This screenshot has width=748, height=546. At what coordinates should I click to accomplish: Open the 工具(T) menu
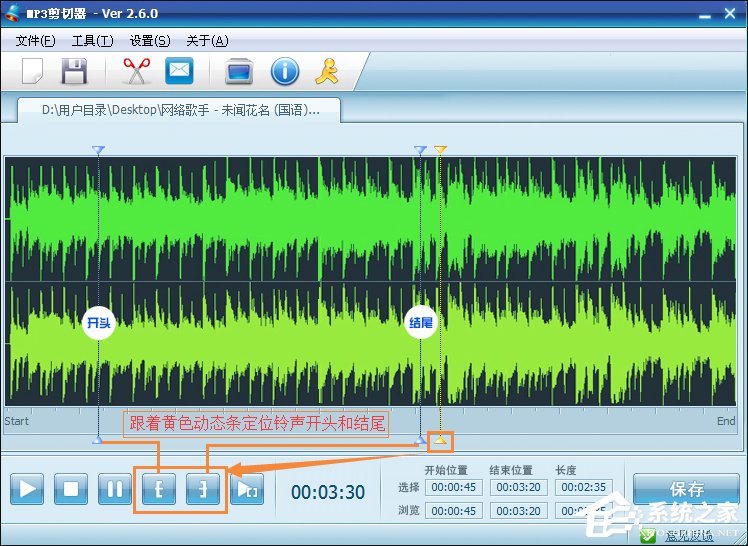tap(92, 41)
